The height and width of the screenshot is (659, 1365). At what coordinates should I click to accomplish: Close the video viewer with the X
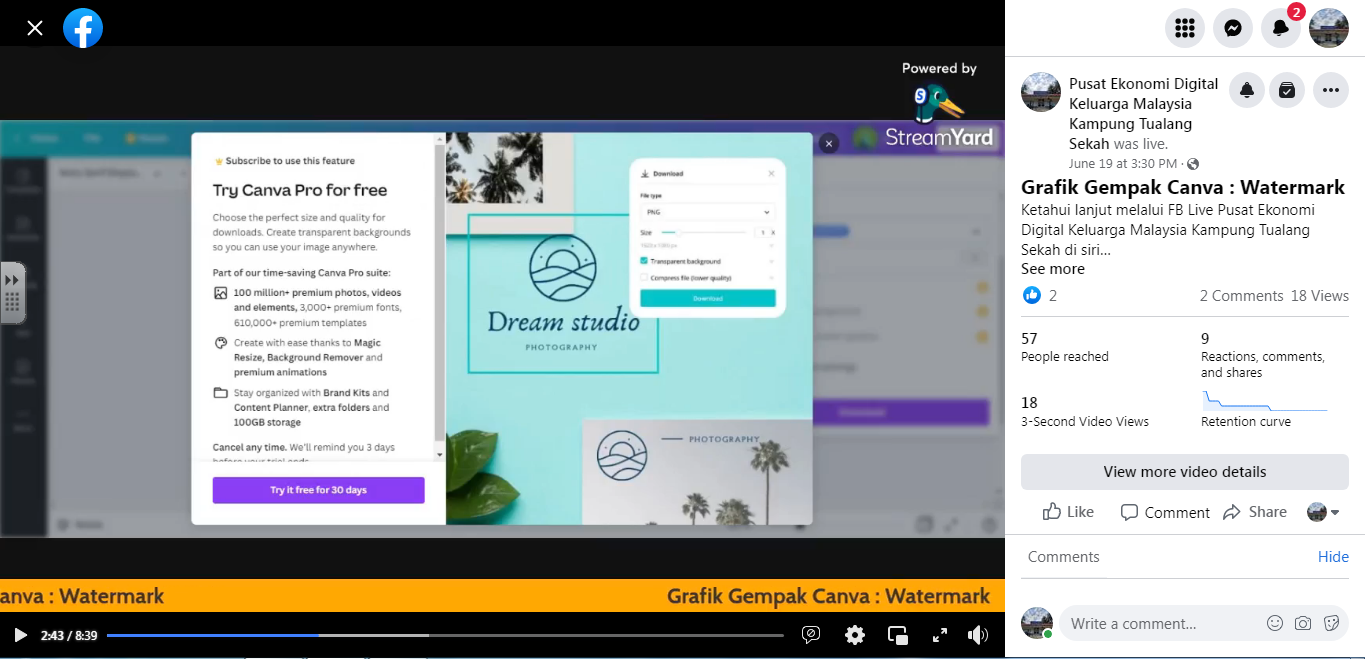(x=35, y=28)
